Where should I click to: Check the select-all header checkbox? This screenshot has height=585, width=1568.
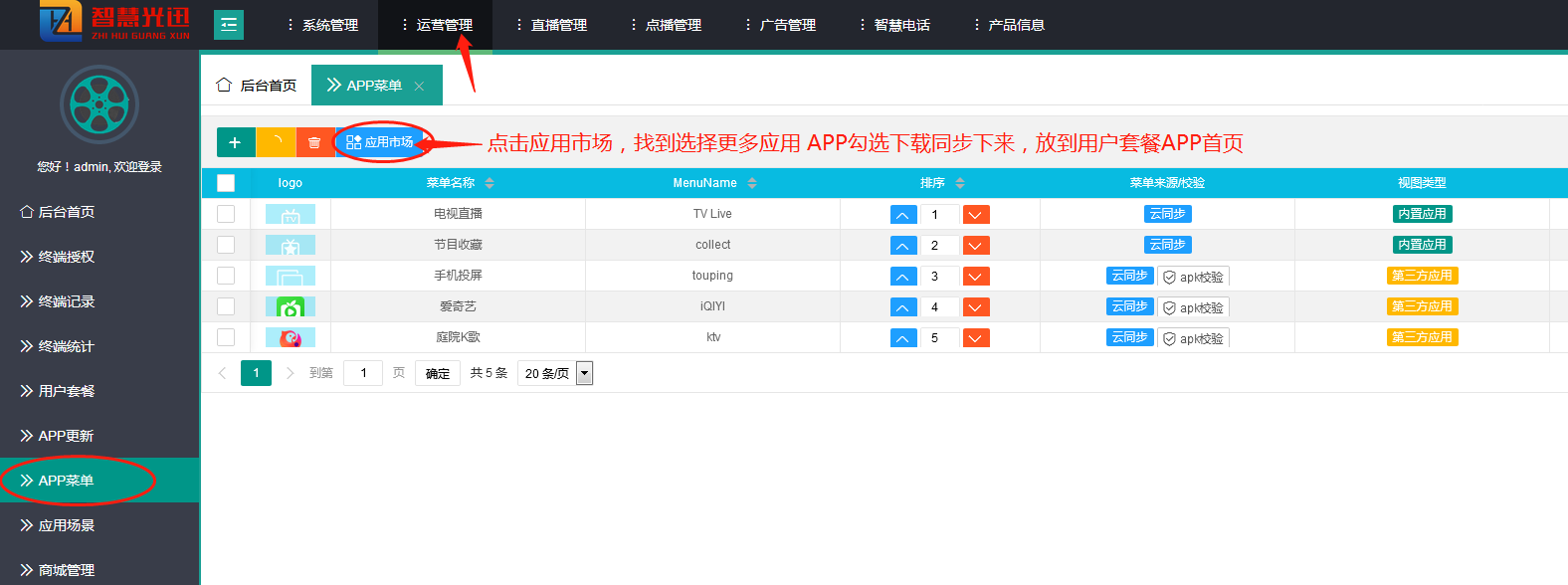226,183
